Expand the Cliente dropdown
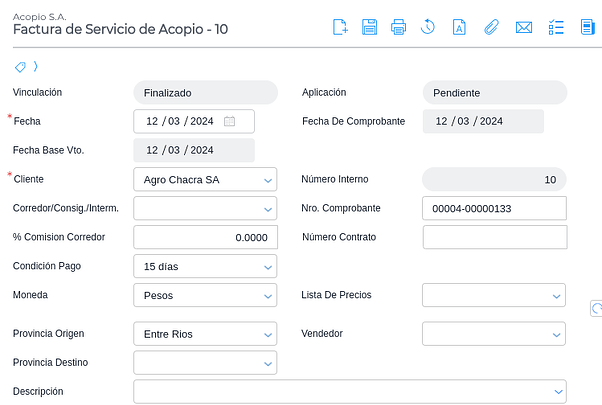The image size is (602, 405). click(x=268, y=180)
